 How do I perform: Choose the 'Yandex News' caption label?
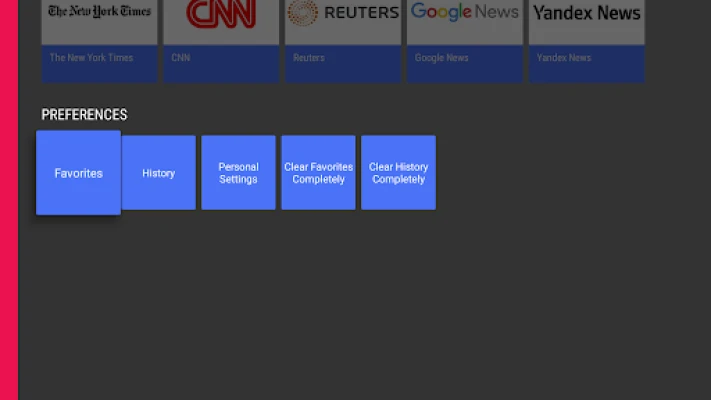click(563, 58)
